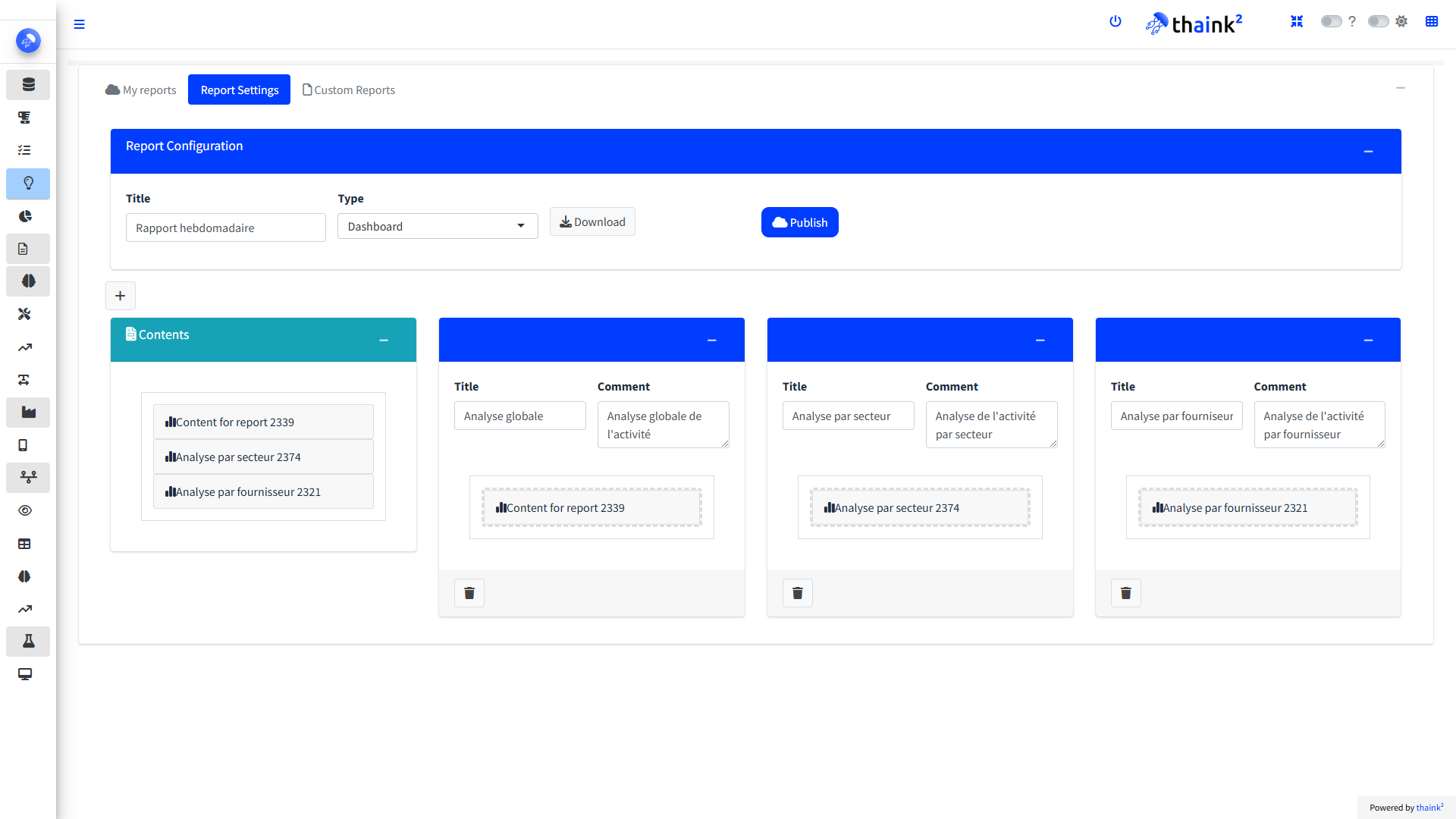
Task: Open the grid apps icon in the top right
Action: click(x=1431, y=21)
